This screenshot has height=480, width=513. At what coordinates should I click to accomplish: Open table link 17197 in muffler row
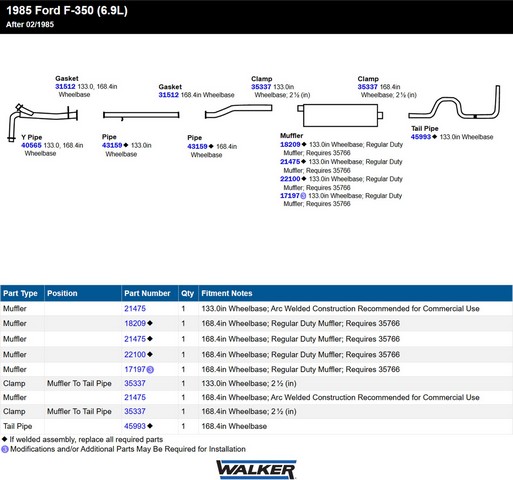[x=135, y=369]
